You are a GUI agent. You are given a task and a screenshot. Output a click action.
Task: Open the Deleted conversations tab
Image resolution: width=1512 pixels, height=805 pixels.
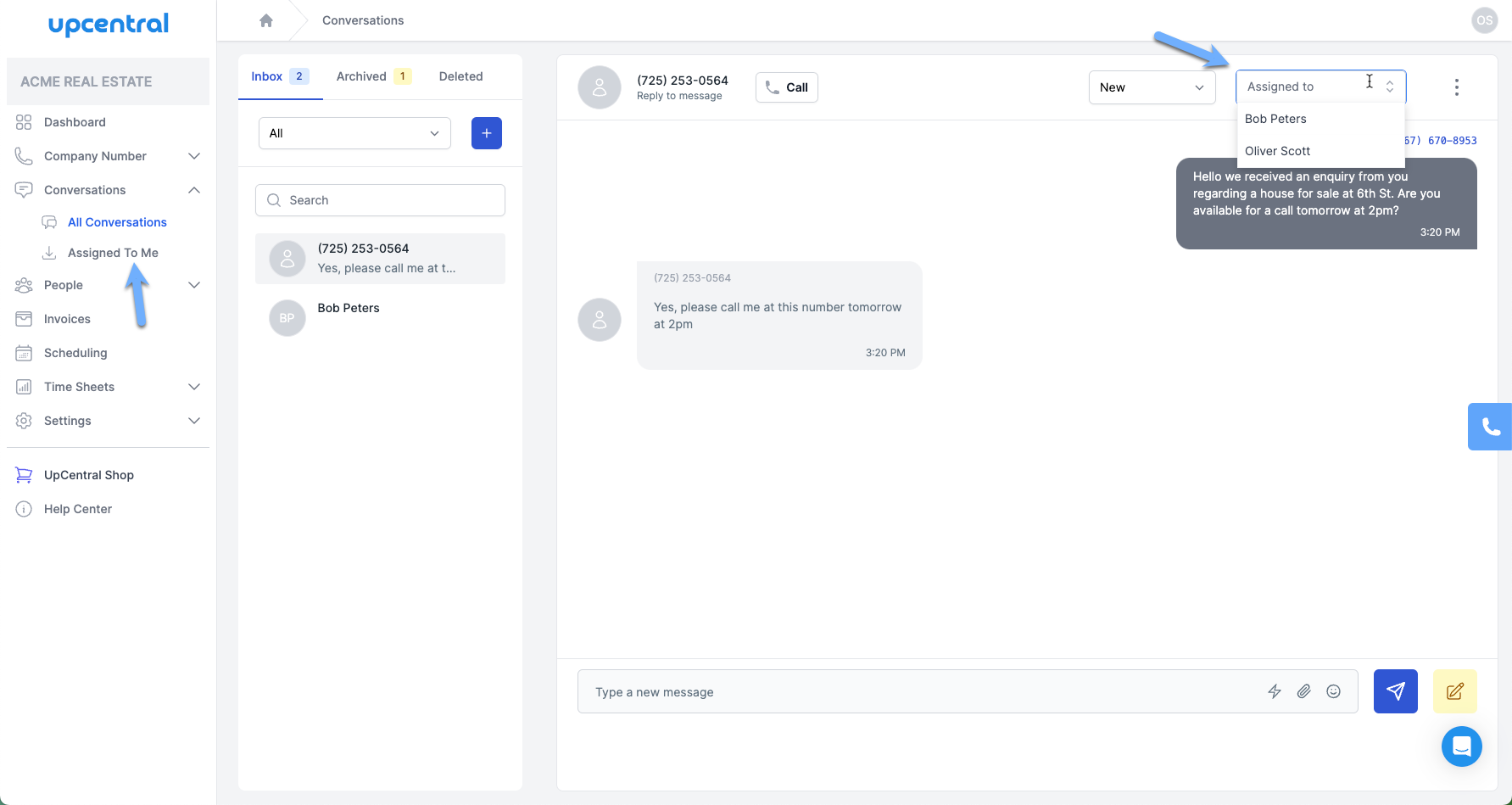point(460,75)
